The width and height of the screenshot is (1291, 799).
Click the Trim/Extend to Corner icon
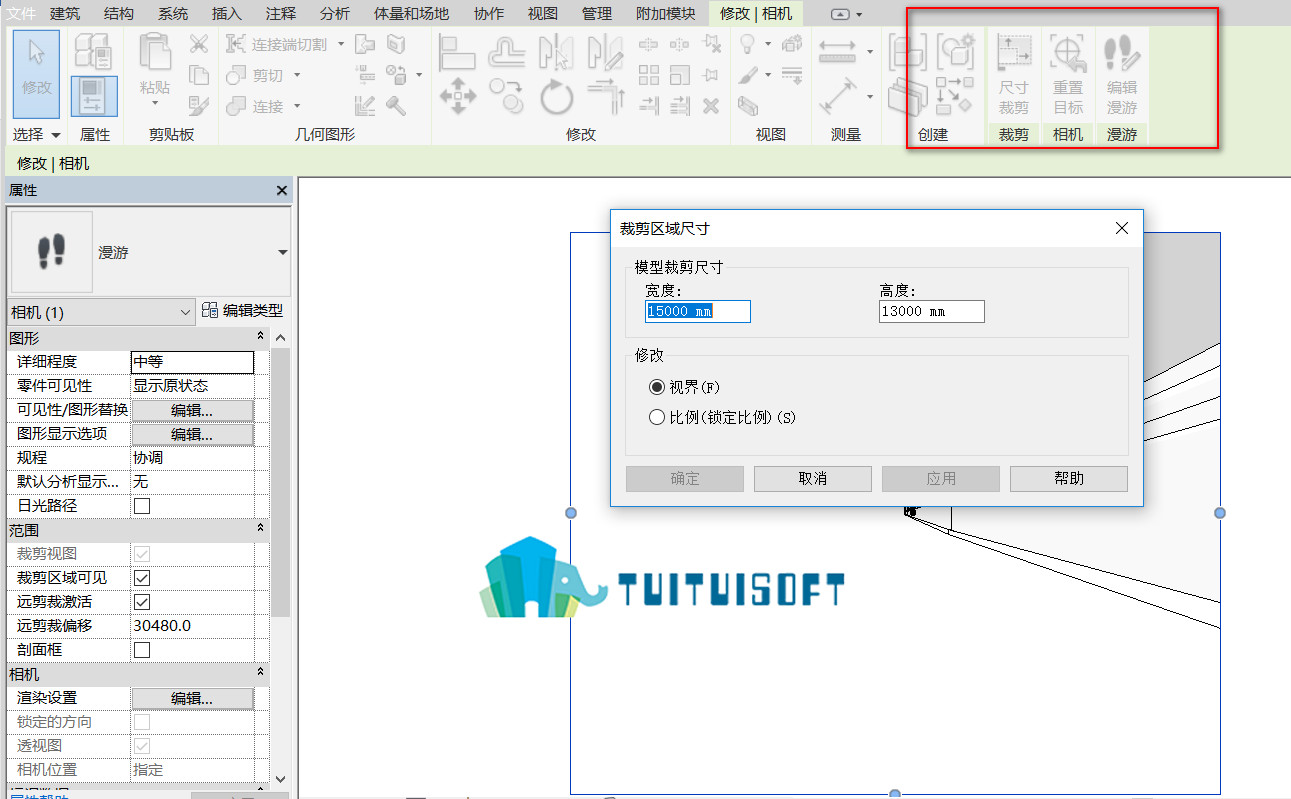[606, 97]
